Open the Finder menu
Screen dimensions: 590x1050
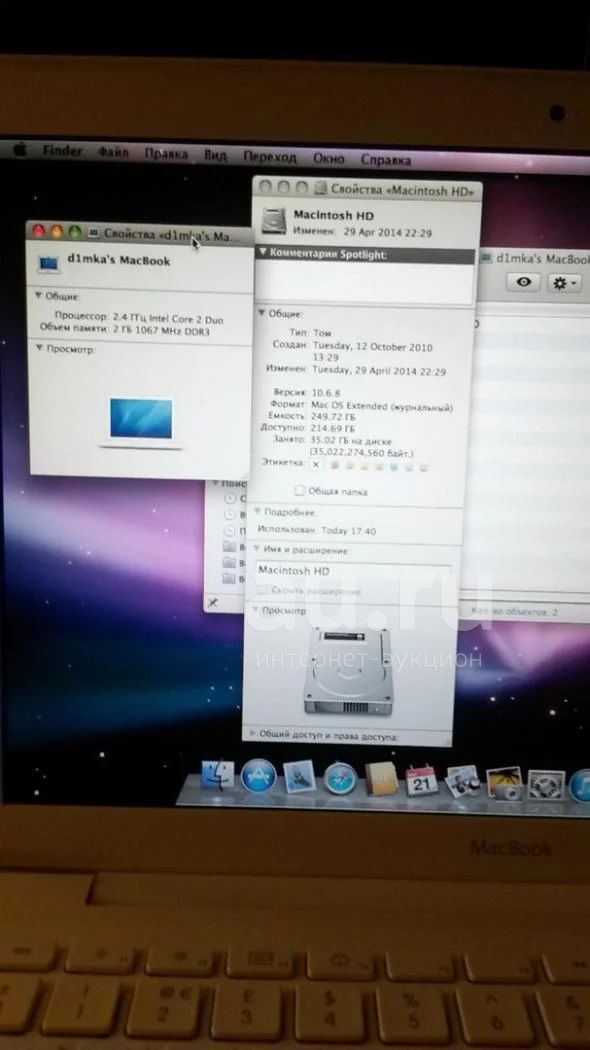coord(62,151)
